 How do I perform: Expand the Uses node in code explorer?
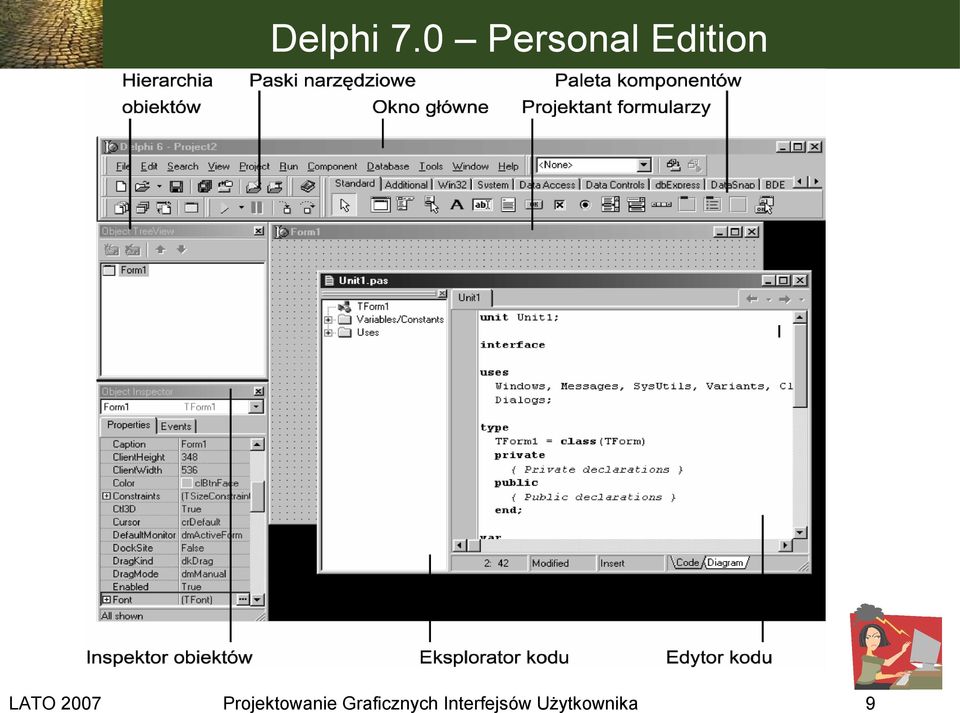[328, 333]
